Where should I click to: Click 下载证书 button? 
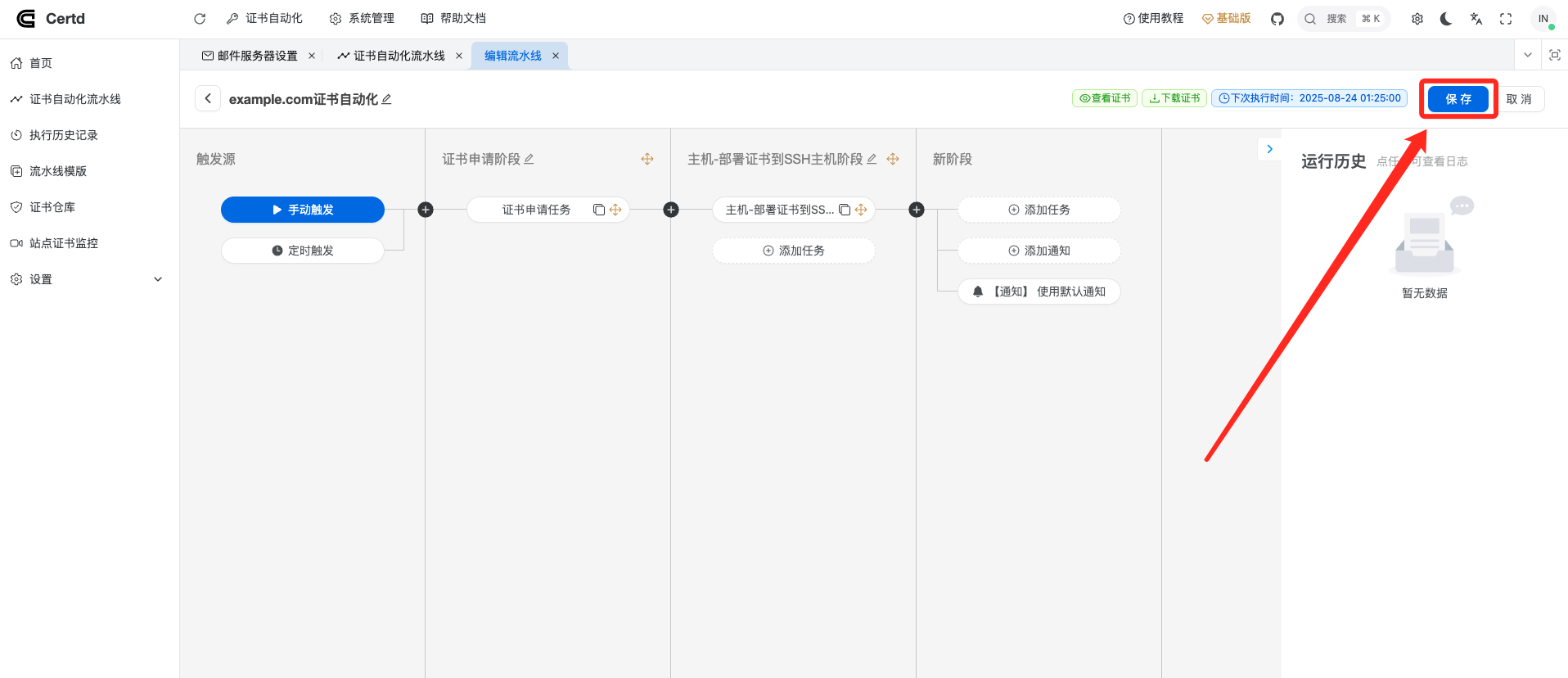pos(1174,98)
